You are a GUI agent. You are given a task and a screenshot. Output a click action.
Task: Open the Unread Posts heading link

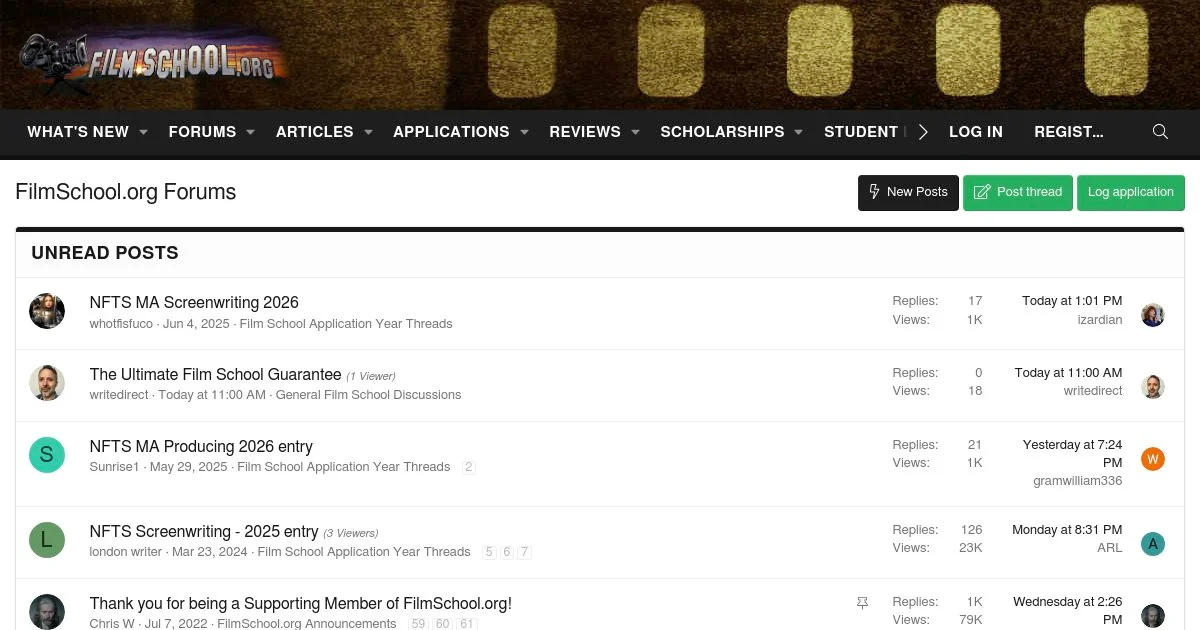click(x=105, y=253)
